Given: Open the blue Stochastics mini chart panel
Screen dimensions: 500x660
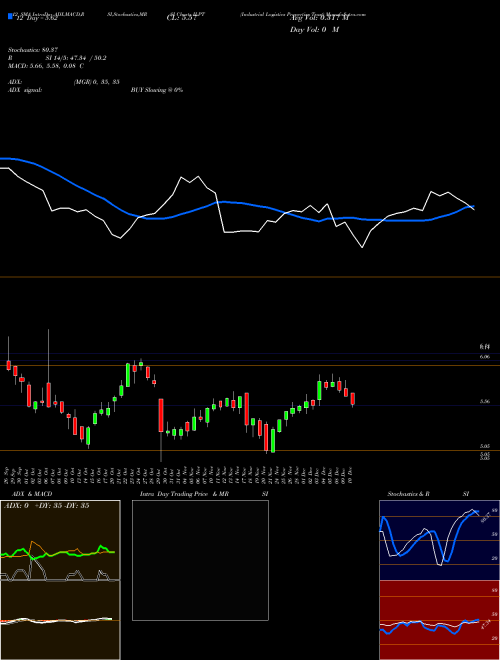Looking at the screenshot, I should coord(439,540).
